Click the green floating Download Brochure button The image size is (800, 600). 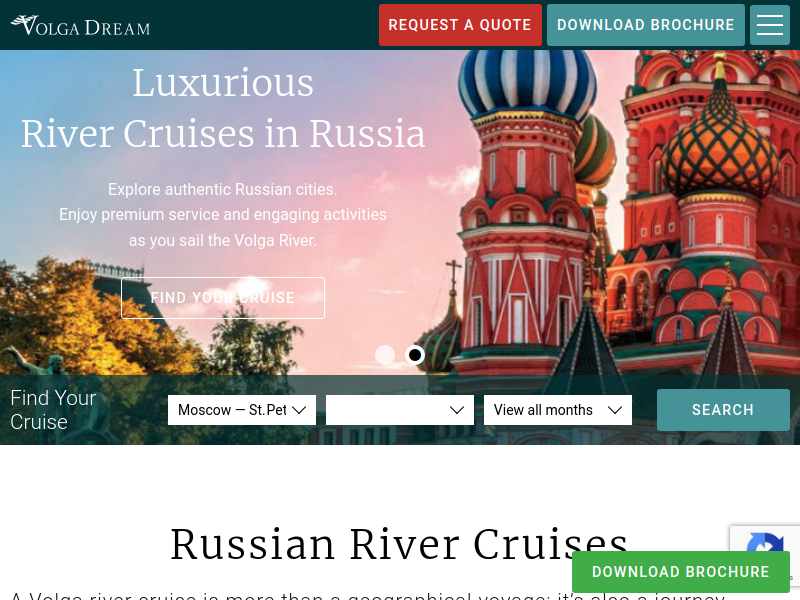pos(681,571)
